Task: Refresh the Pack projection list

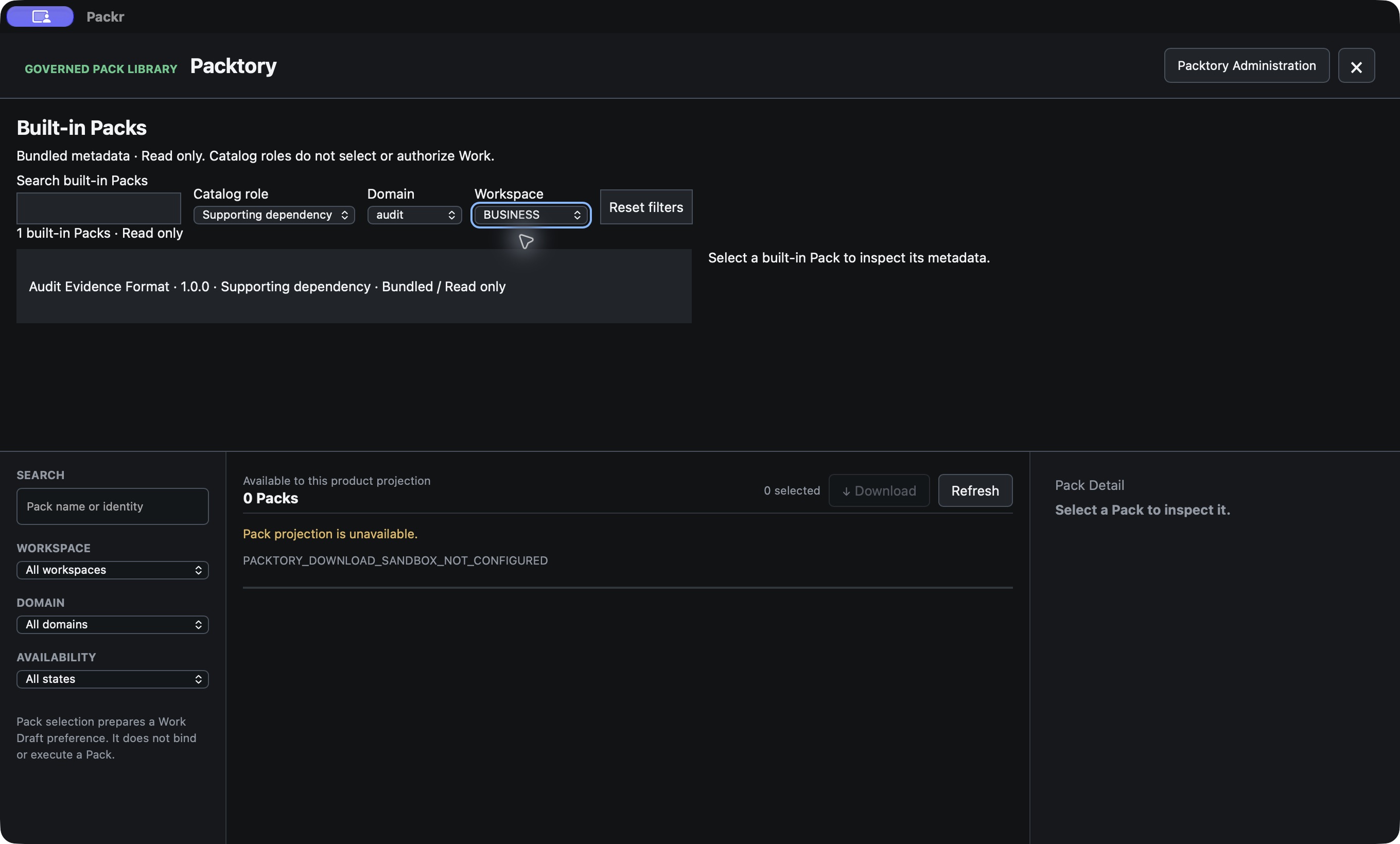Action: coord(974,491)
